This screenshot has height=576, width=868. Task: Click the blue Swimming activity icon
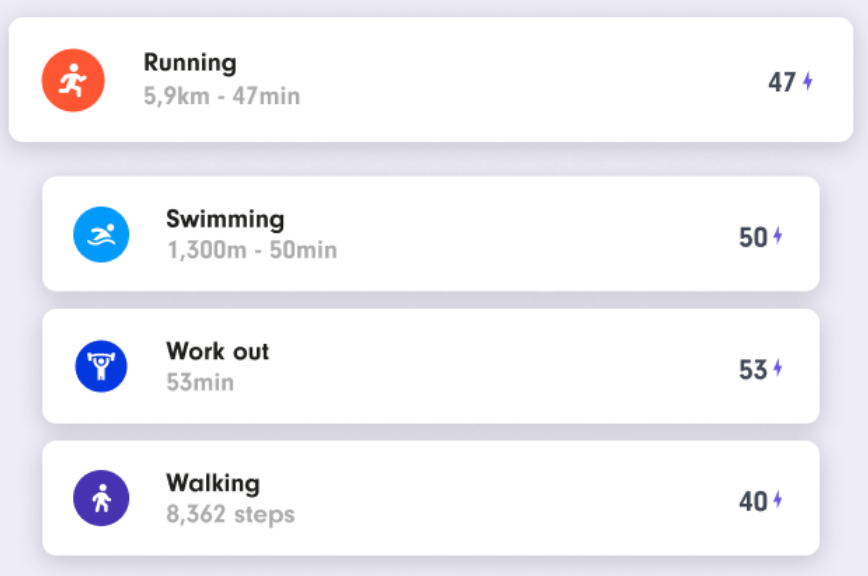pyautogui.click(x=101, y=235)
